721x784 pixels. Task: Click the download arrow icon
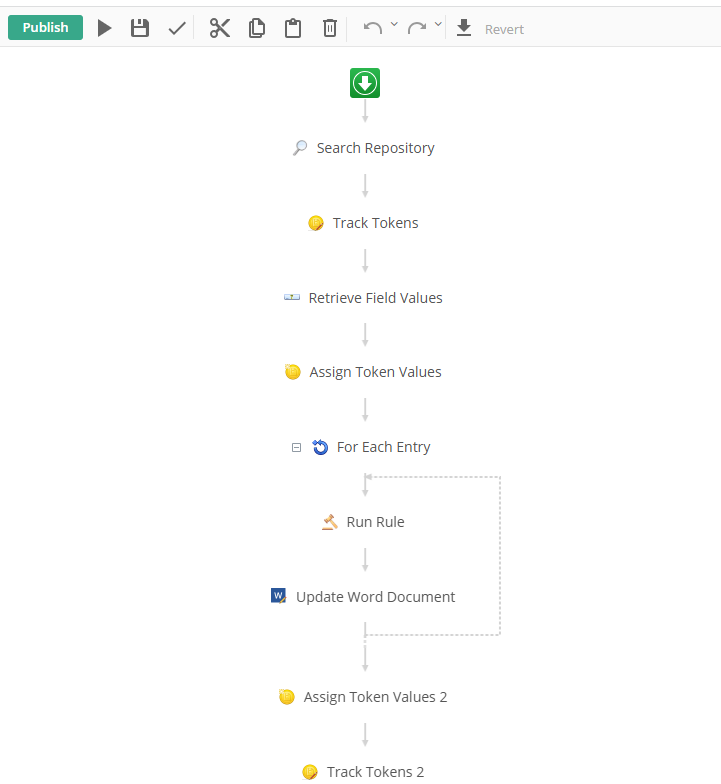click(x=464, y=28)
